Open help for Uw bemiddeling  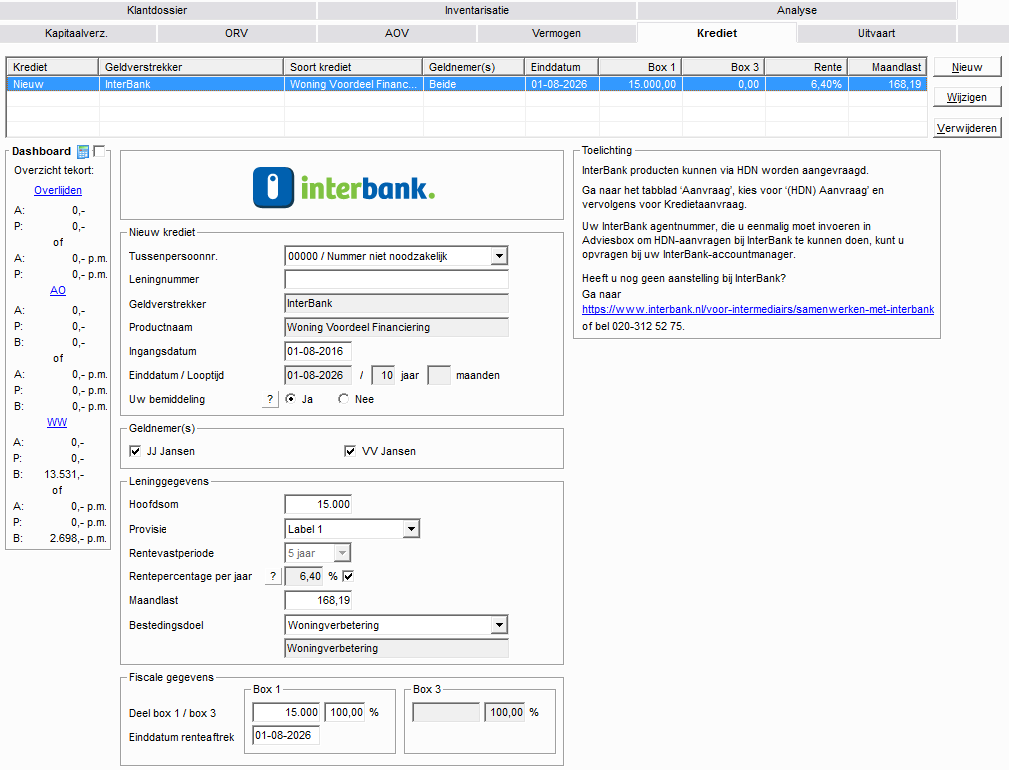coord(270,399)
